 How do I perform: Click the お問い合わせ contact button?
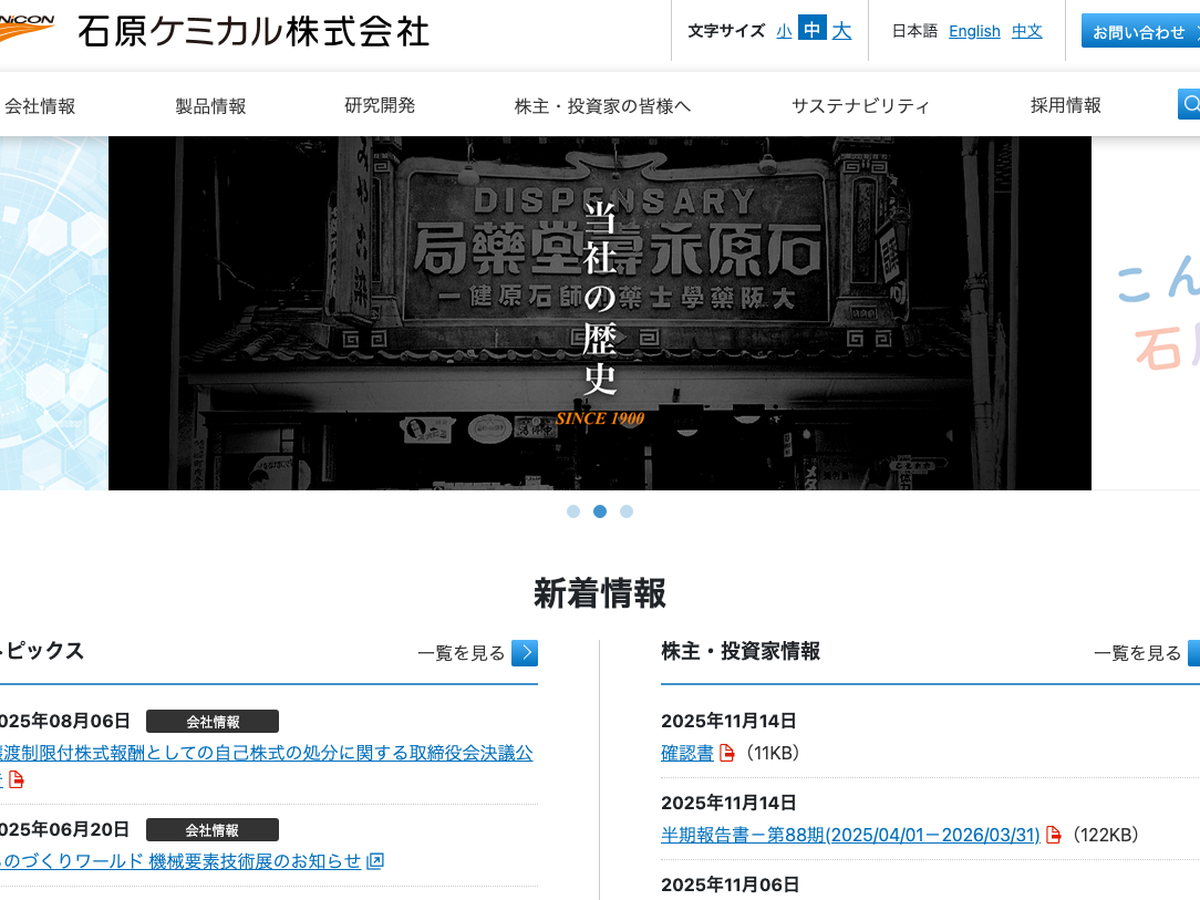click(1140, 32)
